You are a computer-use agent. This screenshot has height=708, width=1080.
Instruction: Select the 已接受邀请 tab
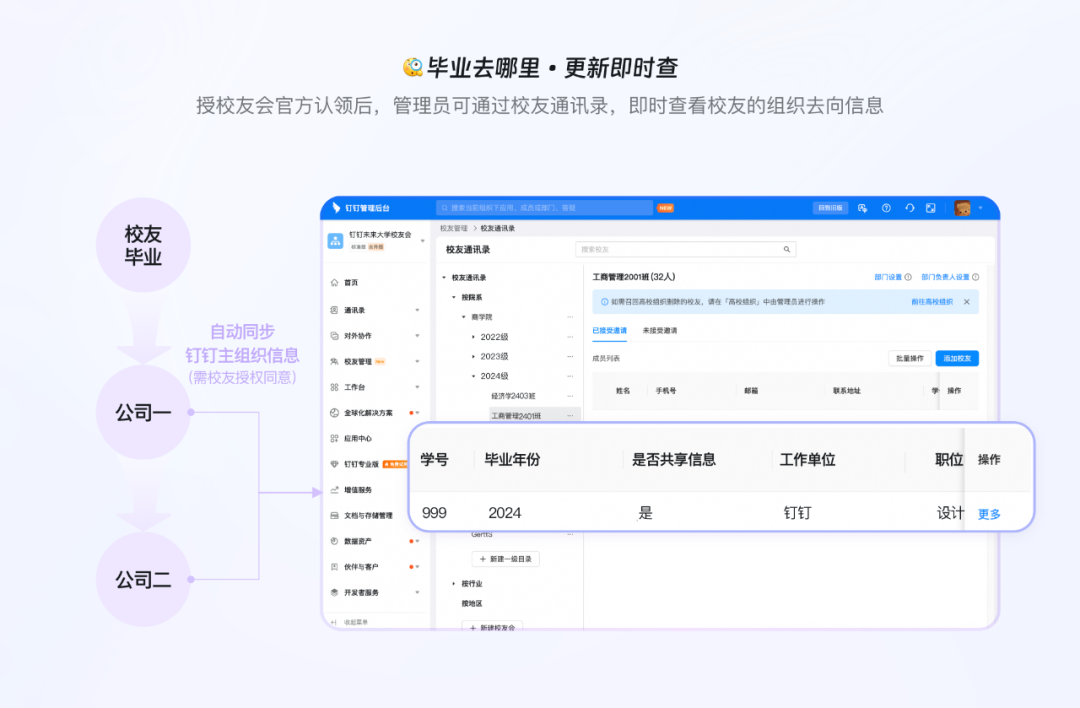[x=609, y=330]
